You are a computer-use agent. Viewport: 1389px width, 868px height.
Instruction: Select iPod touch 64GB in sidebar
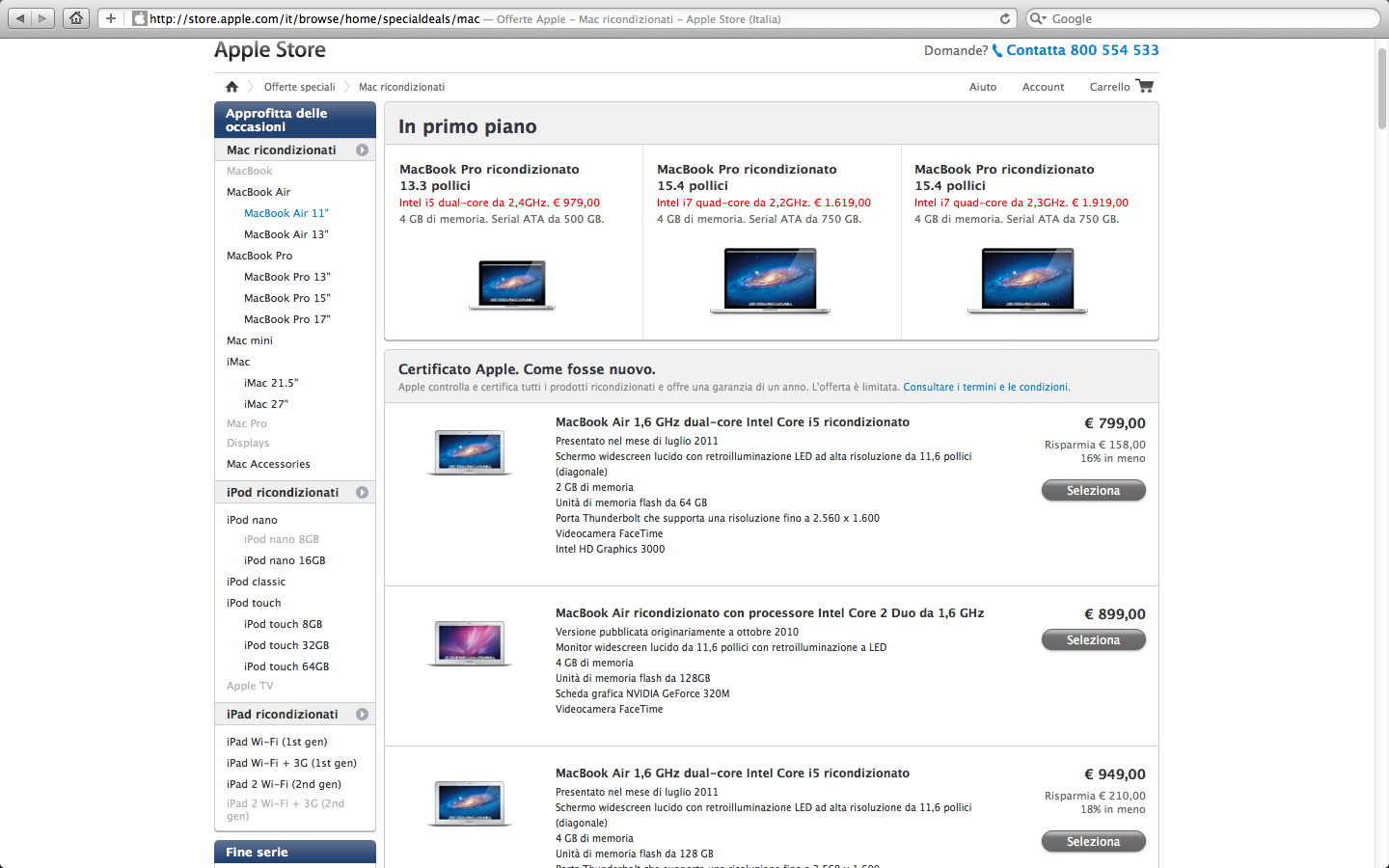[x=286, y=666]
